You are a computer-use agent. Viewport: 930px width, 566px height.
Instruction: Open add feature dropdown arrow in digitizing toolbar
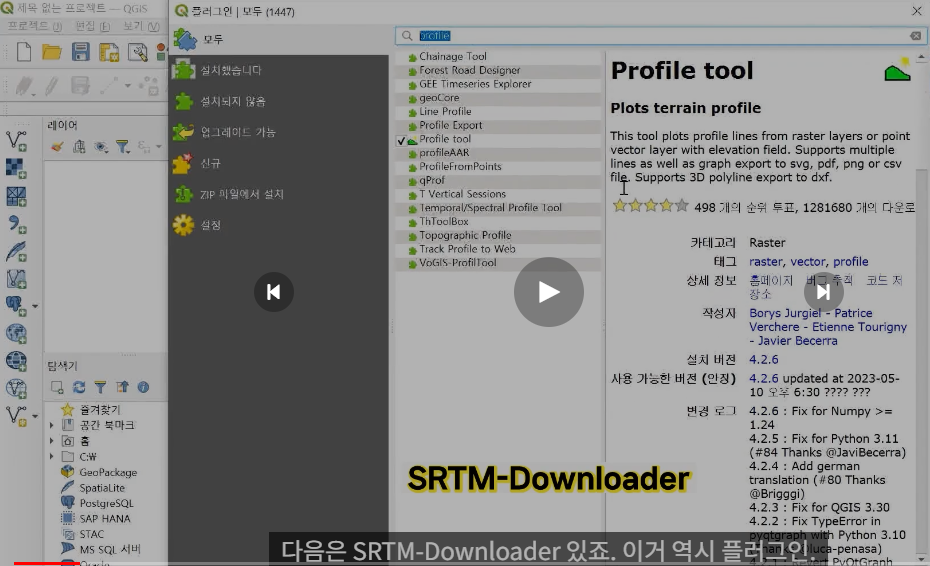point(128,87)
